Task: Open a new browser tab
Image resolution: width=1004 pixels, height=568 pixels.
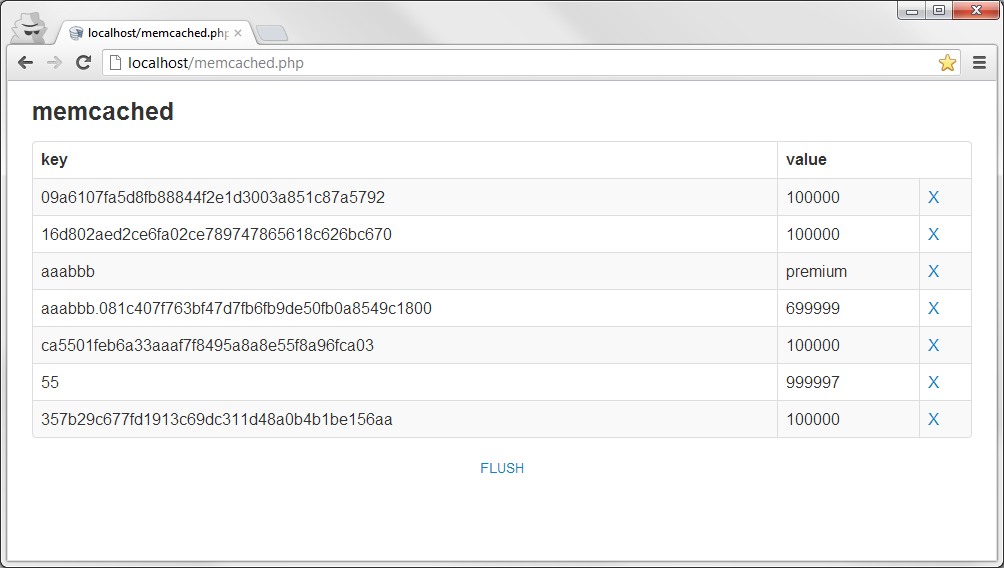Action: pyautogui.click(x=271, y=34)
